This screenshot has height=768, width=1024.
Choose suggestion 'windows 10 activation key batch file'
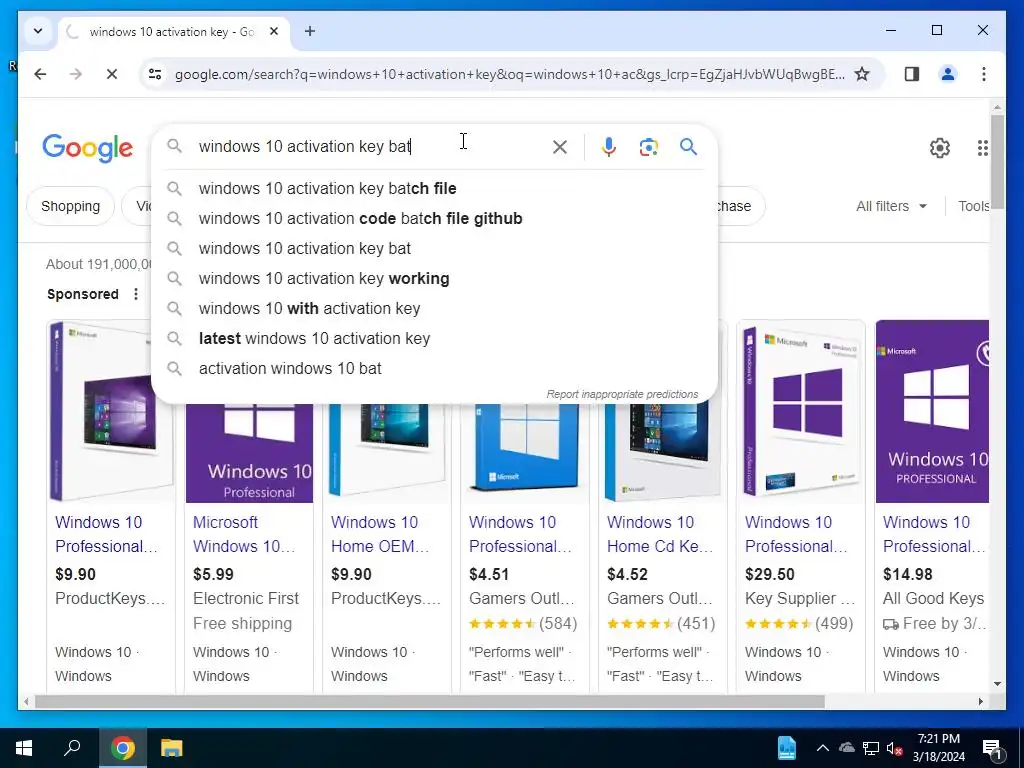pyautogui.click(x=434, y=189)
